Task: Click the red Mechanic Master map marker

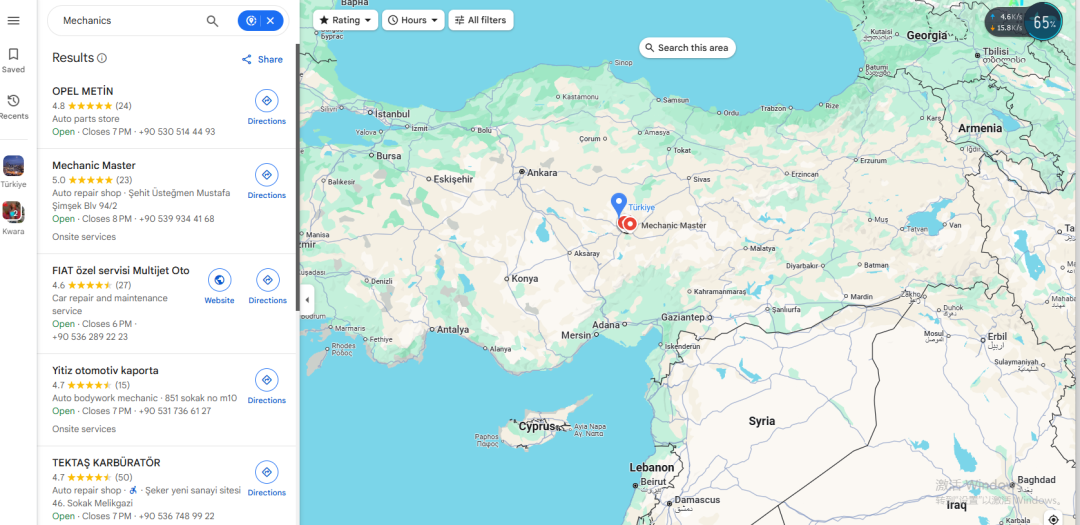Action: [630, 223]
